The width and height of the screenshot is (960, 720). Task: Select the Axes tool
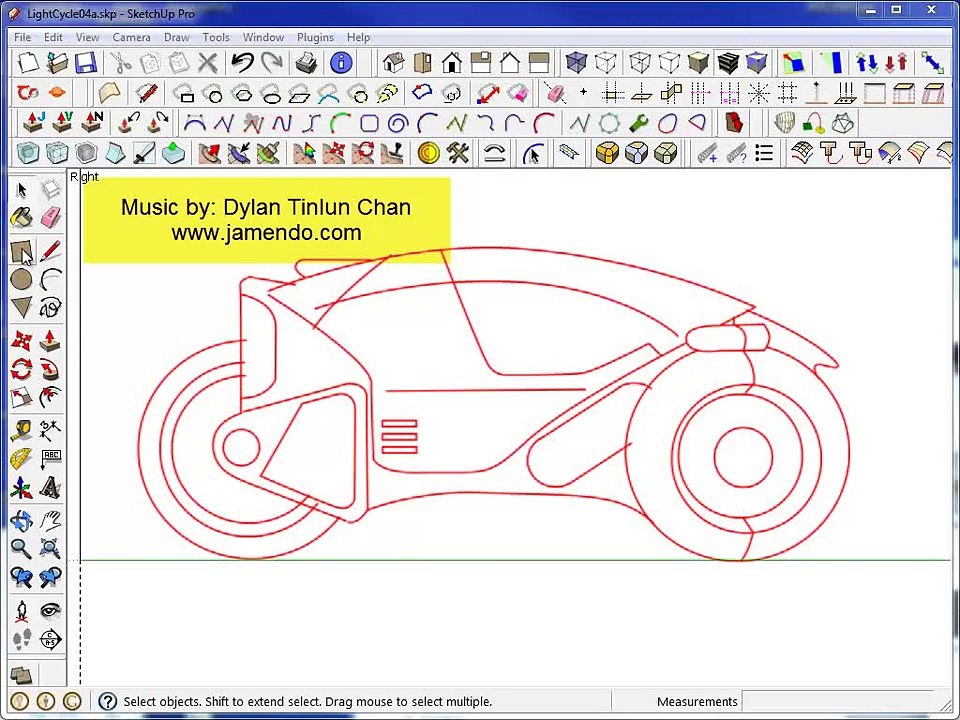coord(21,488)
